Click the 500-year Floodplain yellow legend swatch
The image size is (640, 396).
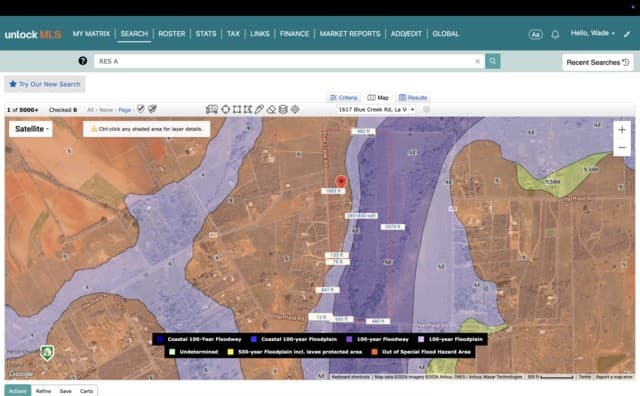[x=231, y=352]
